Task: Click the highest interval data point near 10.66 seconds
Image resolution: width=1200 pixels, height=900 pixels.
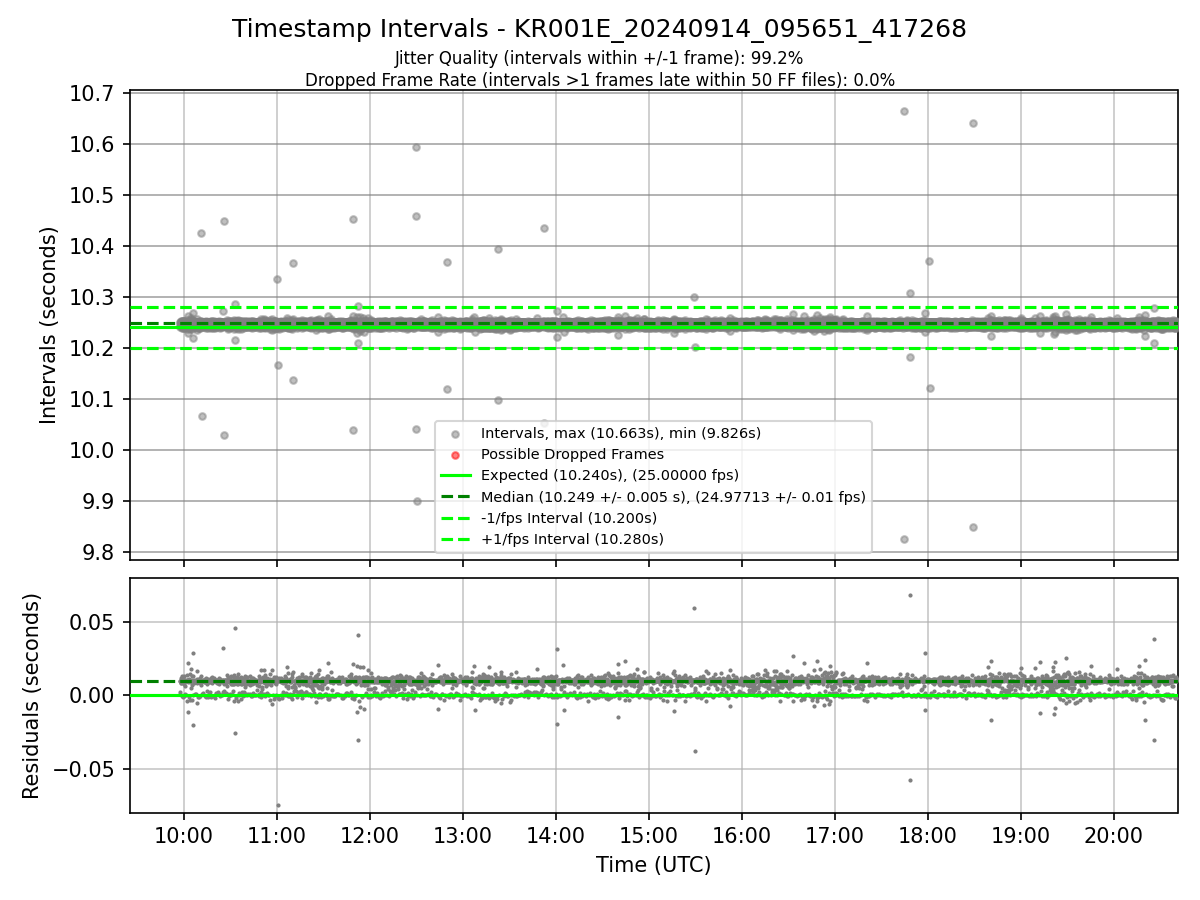Action: click(904, 111)
